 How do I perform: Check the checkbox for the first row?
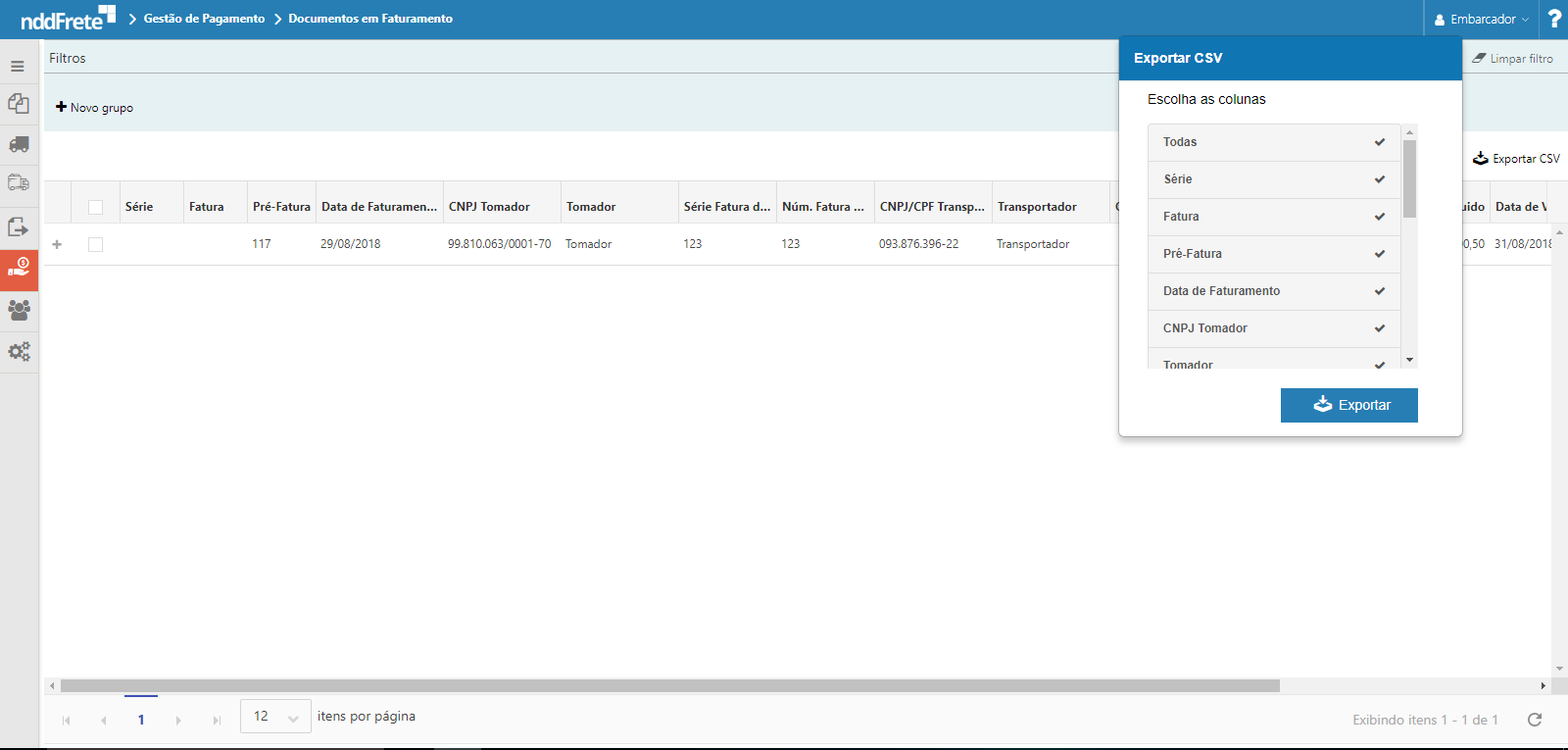coord(95,244)
